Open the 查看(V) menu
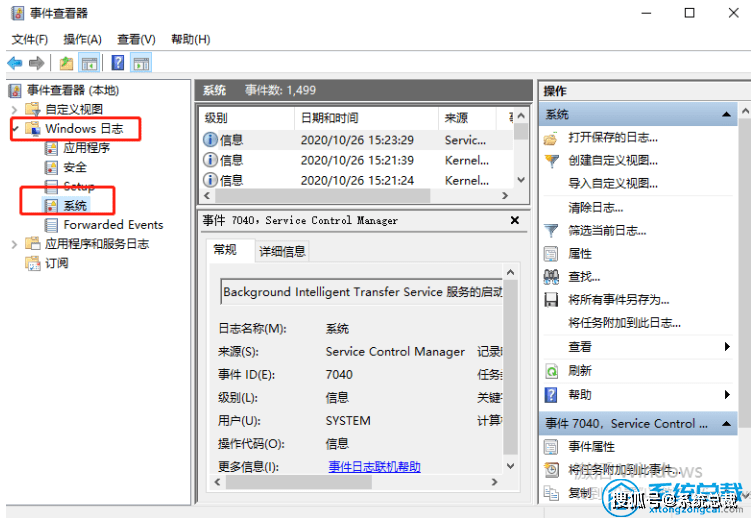 click(x=136, y=39)
